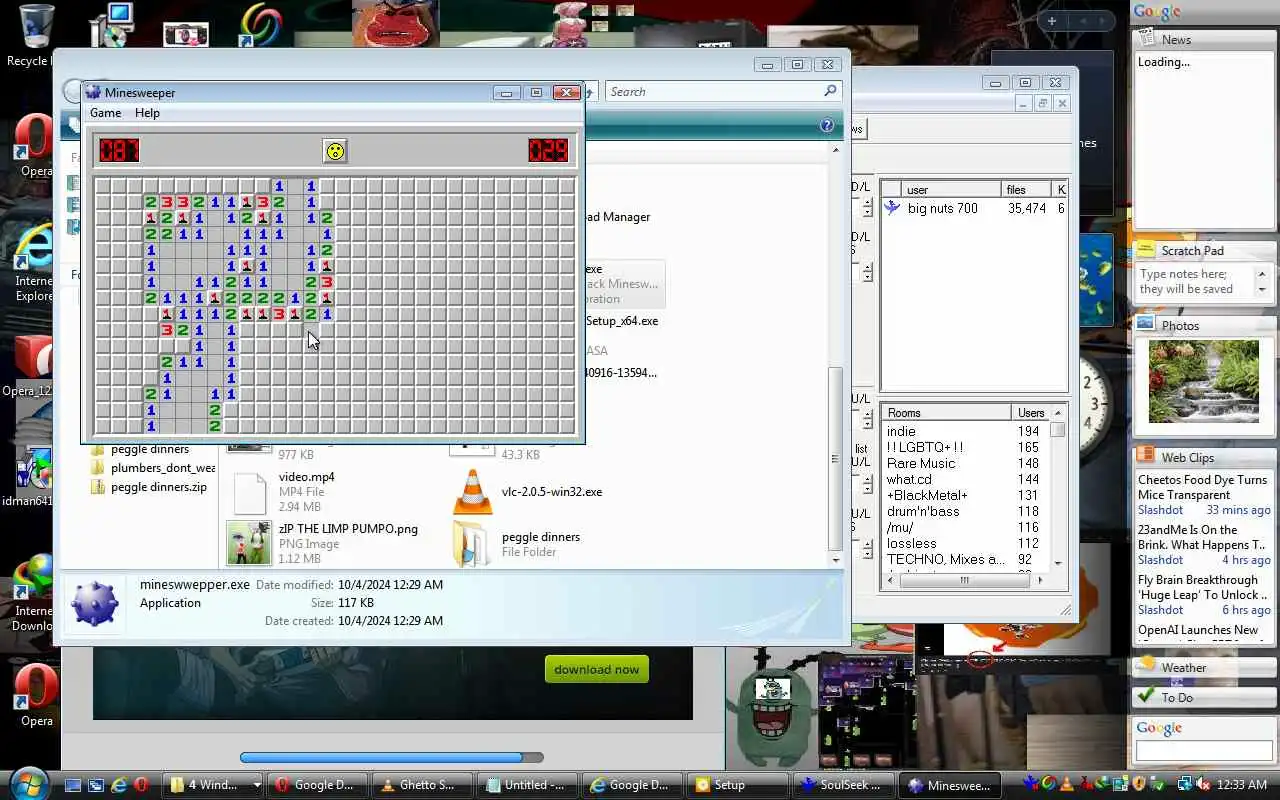1280x800 pixels.
Task: Switch to SoulSeek taskbar button
Action: 843,785
